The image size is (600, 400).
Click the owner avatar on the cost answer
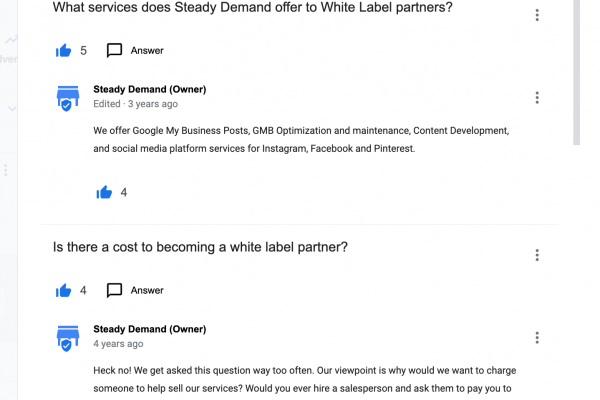point(68,337)
